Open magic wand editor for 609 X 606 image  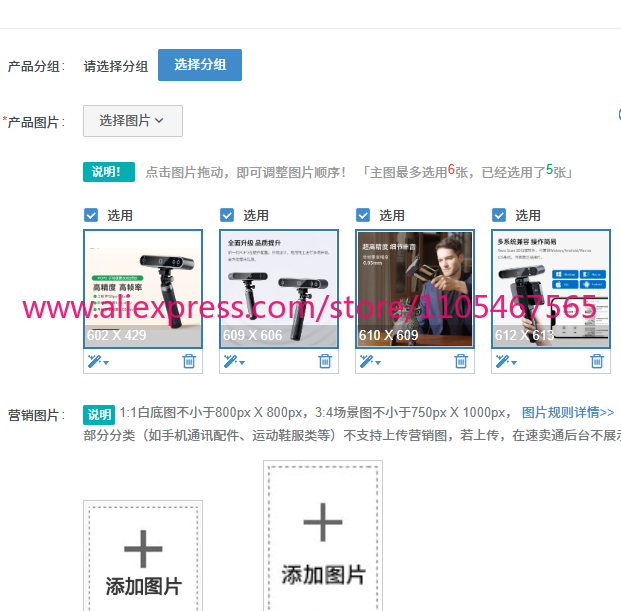pyautogui.click(x=230, y=361)
